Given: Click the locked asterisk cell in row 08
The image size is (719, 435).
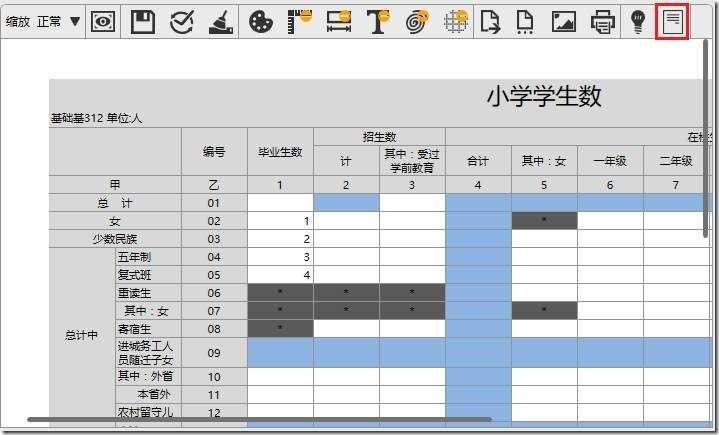Looking at the screenshot, I should click(x=280, y=329).
